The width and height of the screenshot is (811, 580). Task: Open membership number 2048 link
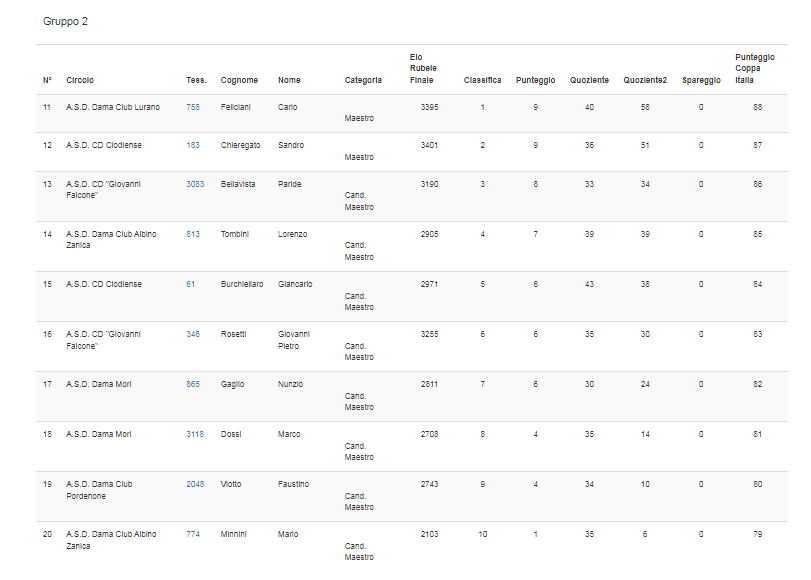click(195, 485)
